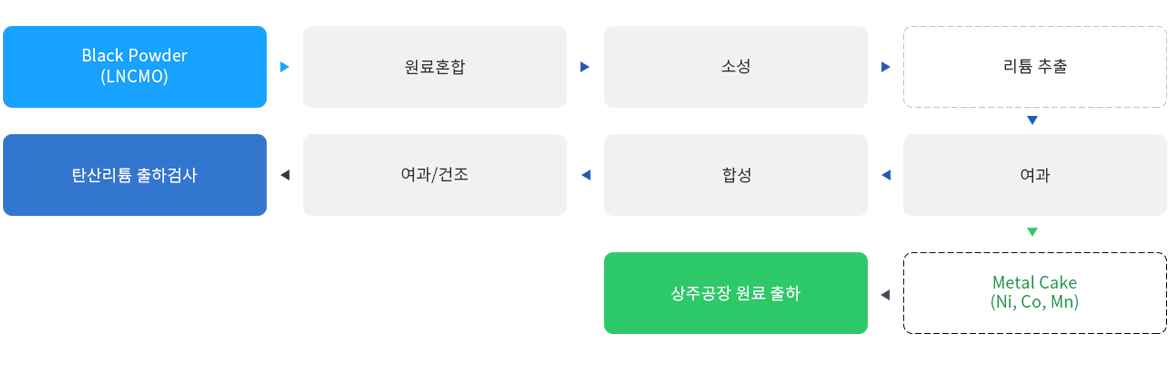Click the Metal Cake (Ni, Co, Mn) box
1170x389 pixels.
pyautogui.click(x=1035, y=293)
